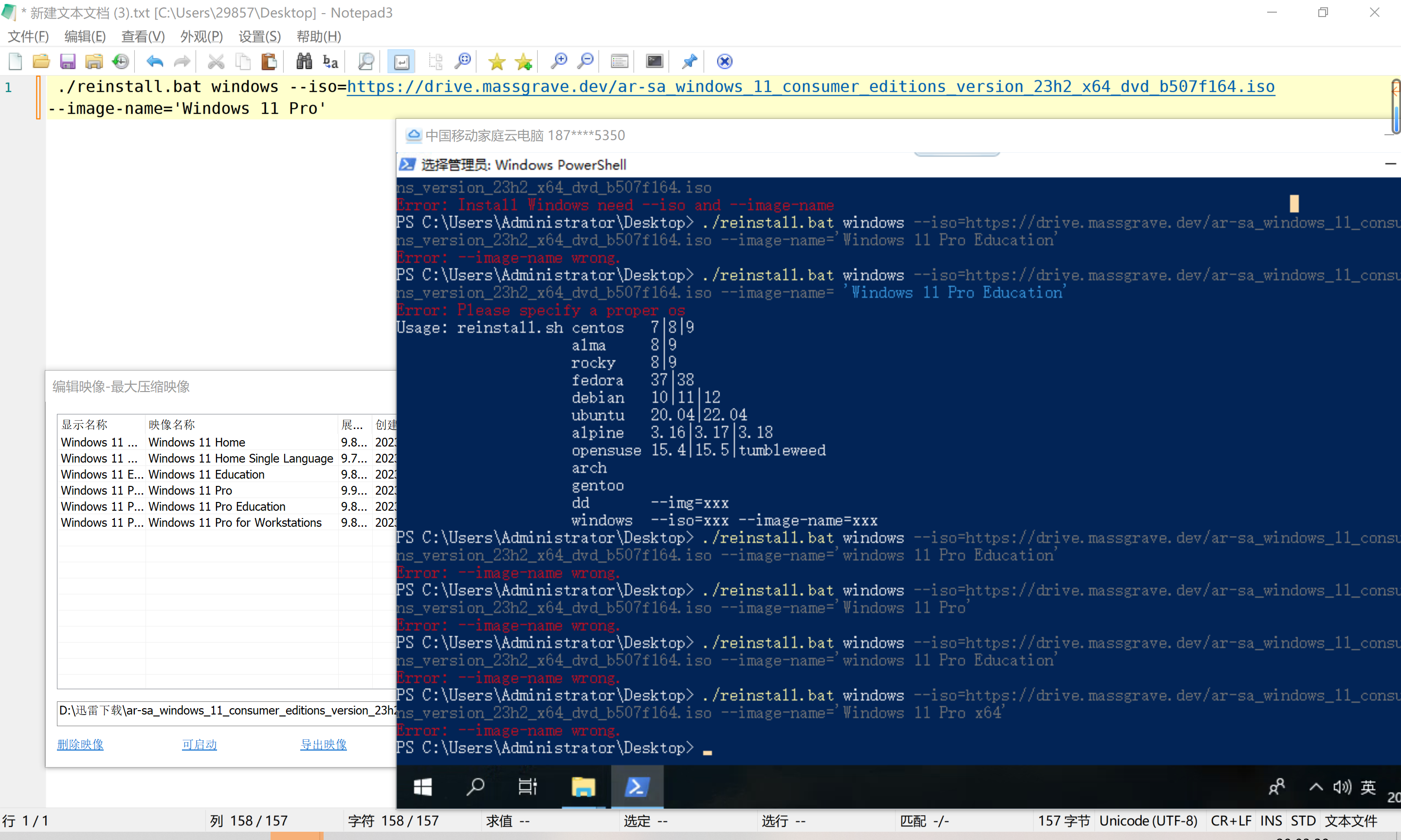Image resolution: width=1401 pixels, height=840 pixels.
Task: Open File Explorer in remote taskbar
Action: click(x=582, y=787)
